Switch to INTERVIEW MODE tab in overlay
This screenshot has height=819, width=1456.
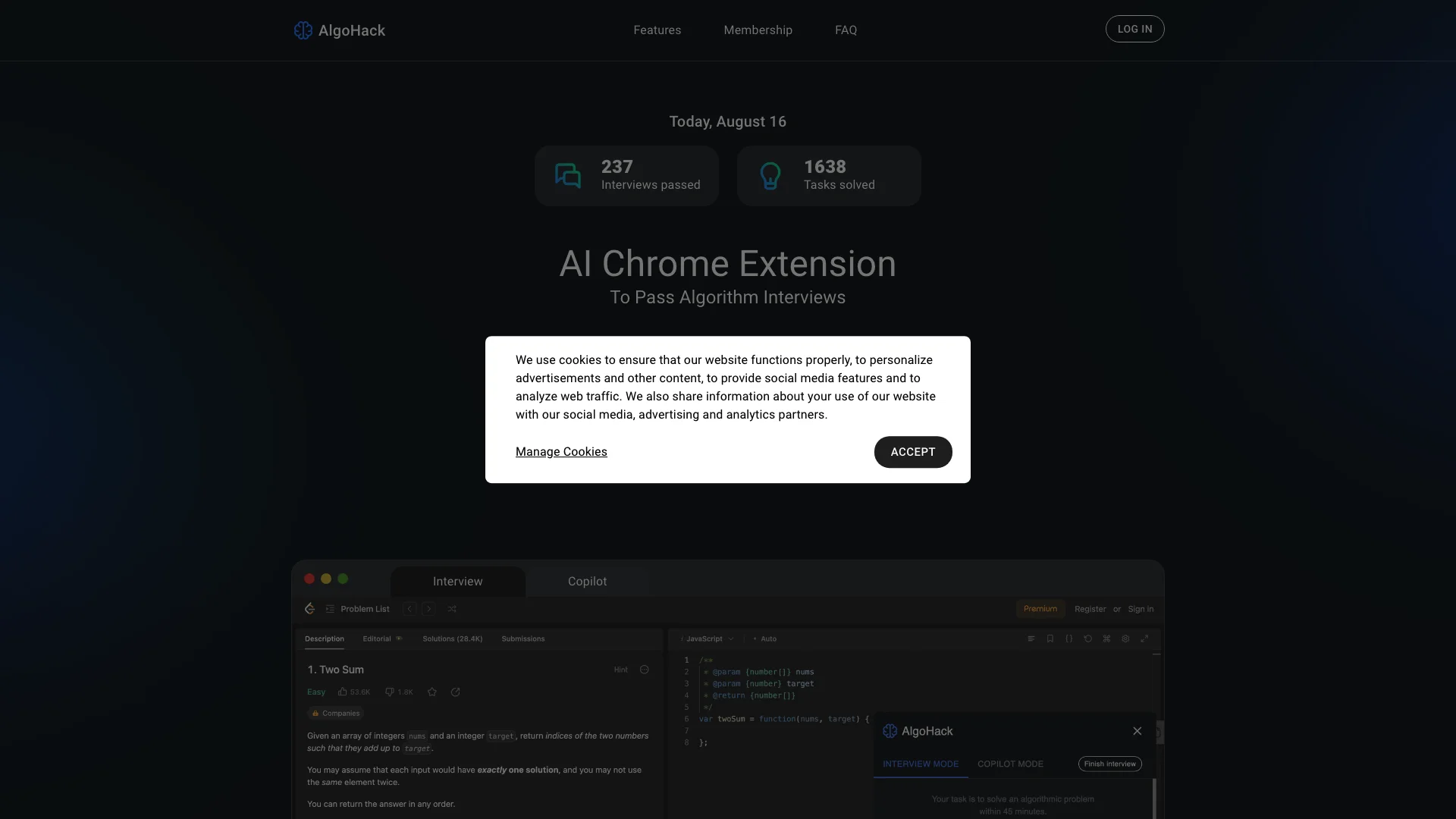(x=920, y=763)
